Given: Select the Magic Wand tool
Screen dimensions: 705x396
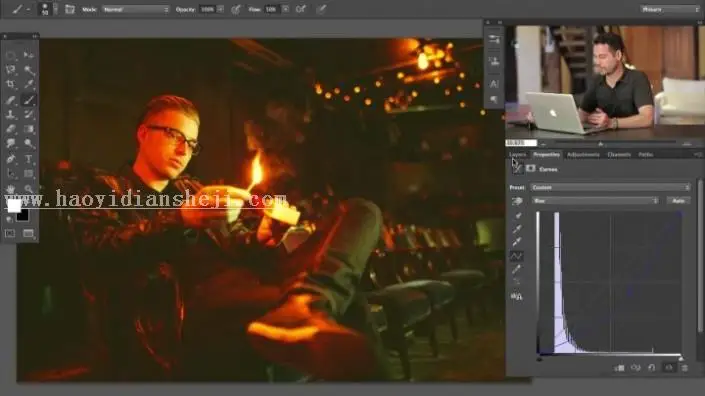Looking at the screenshot, I should pyautogui.click(x=29, y=70).
